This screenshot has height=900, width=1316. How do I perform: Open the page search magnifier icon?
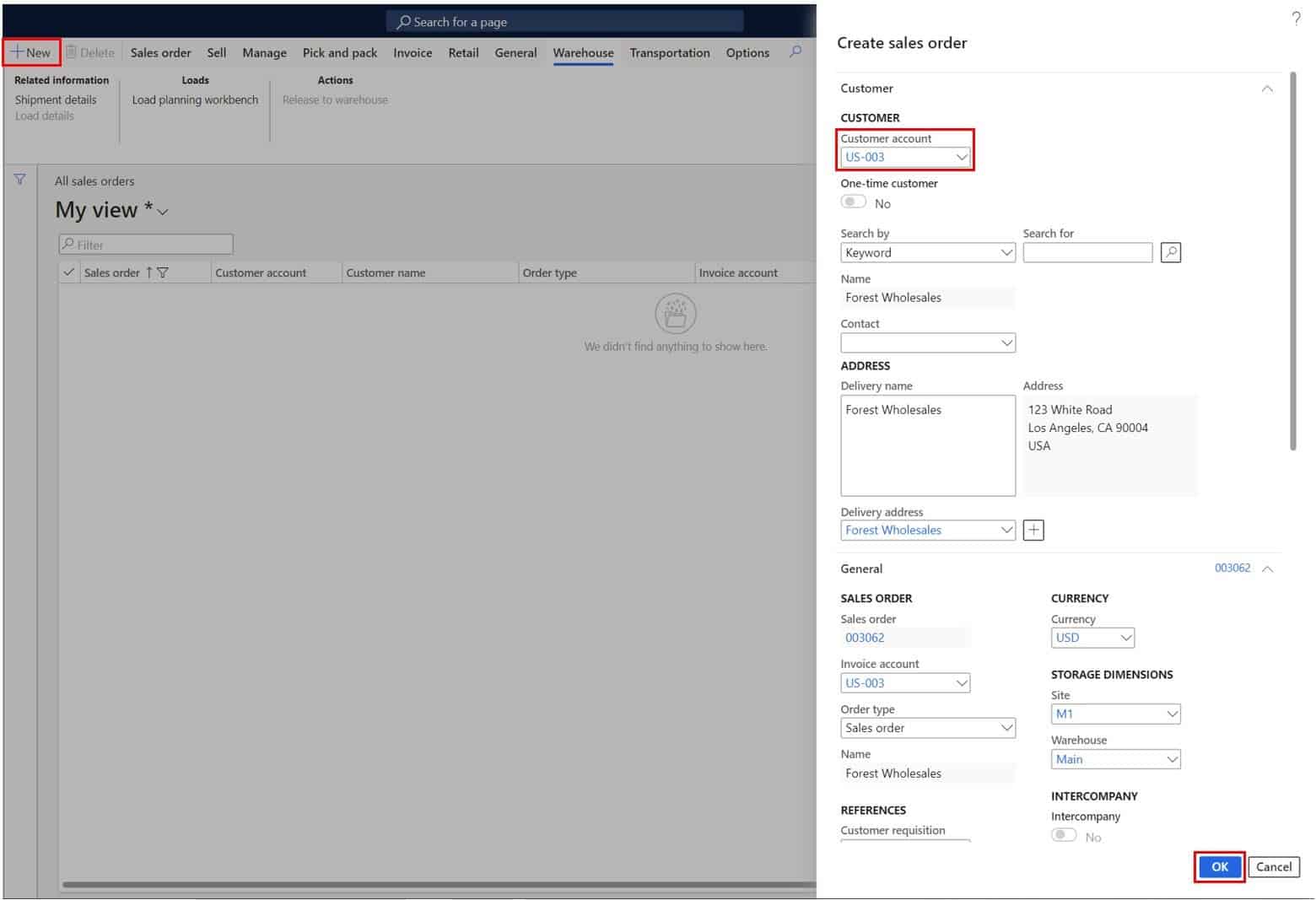click(403, 21)
